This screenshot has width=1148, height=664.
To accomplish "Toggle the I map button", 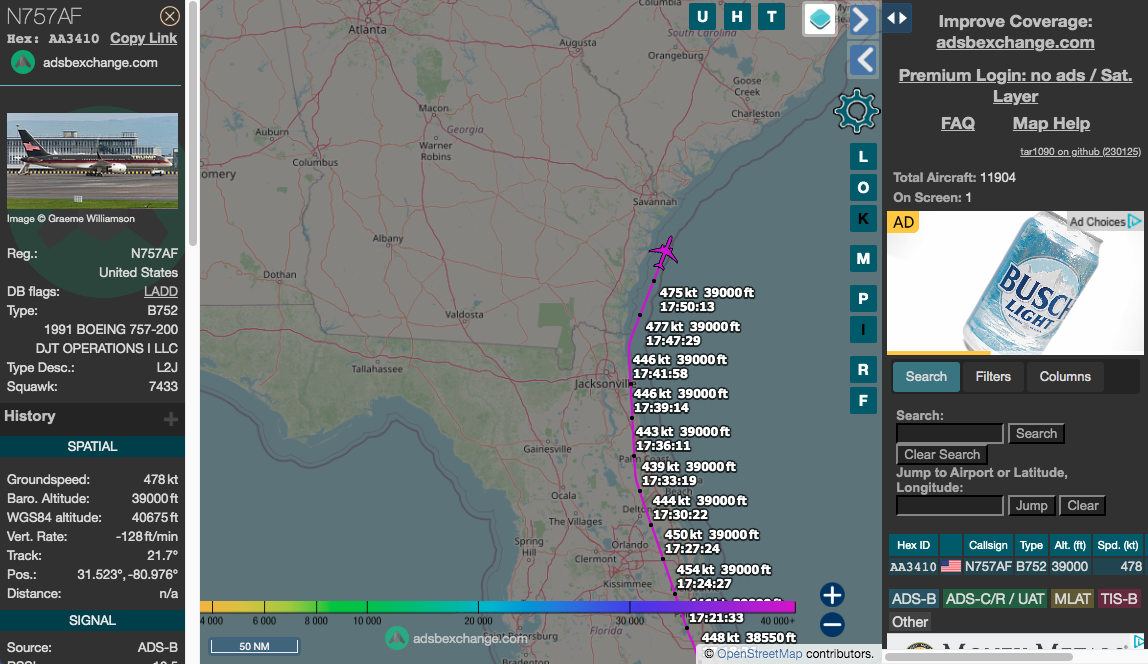I will [x=863, y=329].
